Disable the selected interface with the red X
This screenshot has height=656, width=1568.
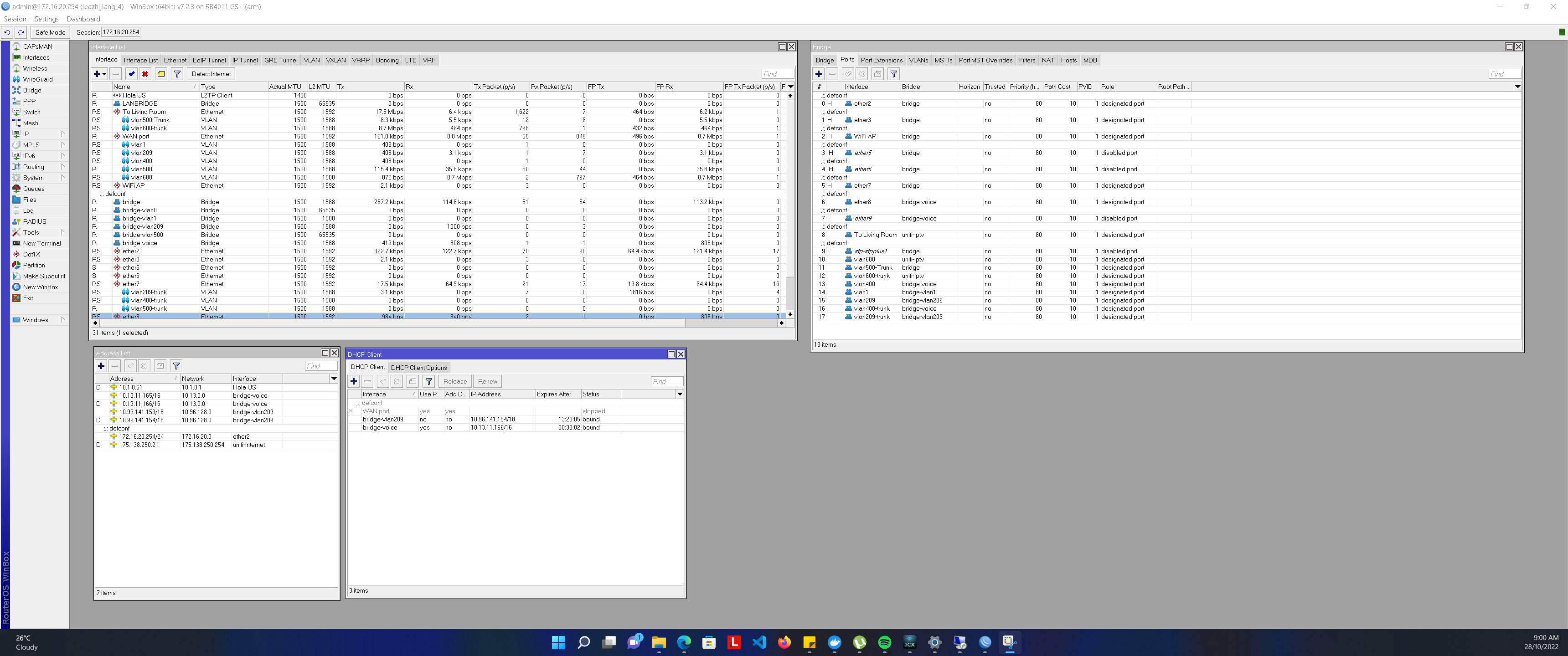click(145, 74)
